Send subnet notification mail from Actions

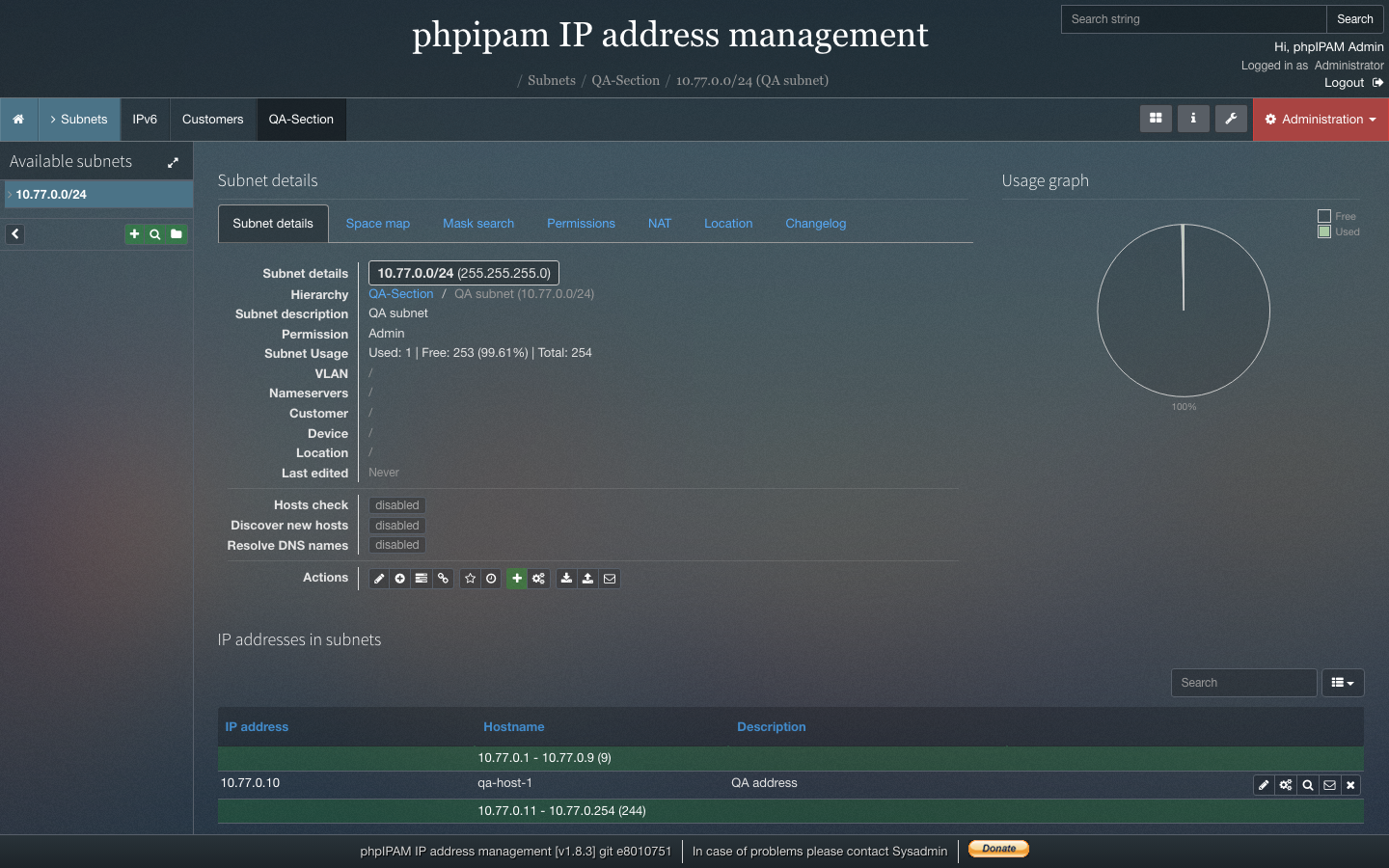pos(610,579)
